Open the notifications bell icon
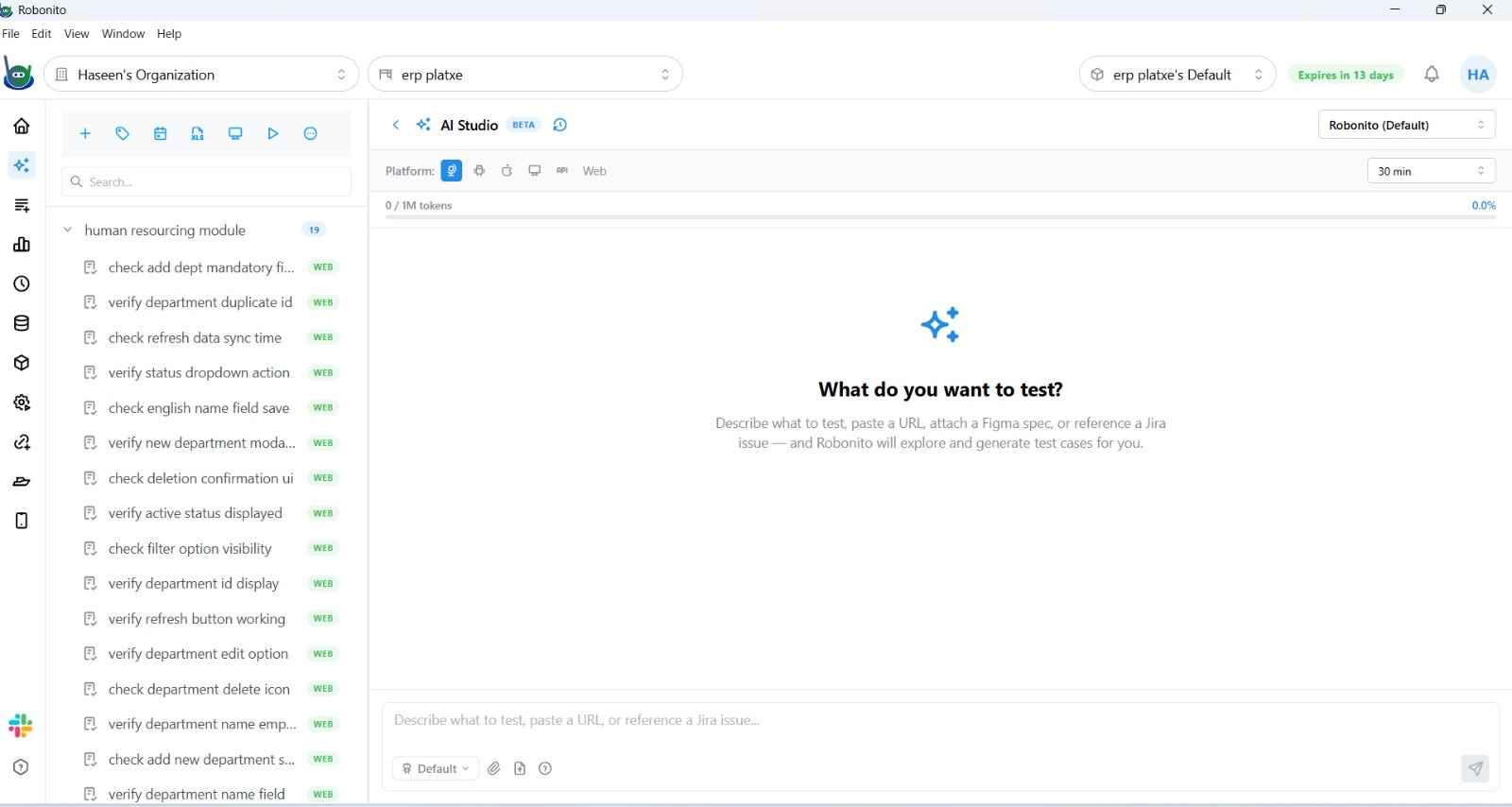This screenshot has height=807, width=1512. 1432,75
